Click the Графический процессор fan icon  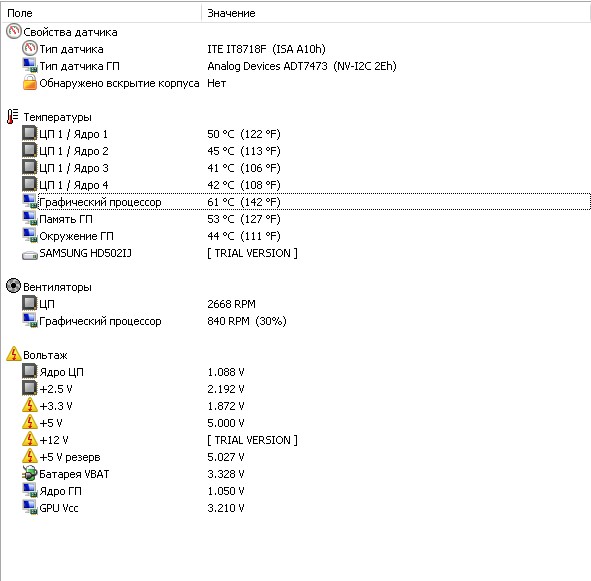pos(30,320)
